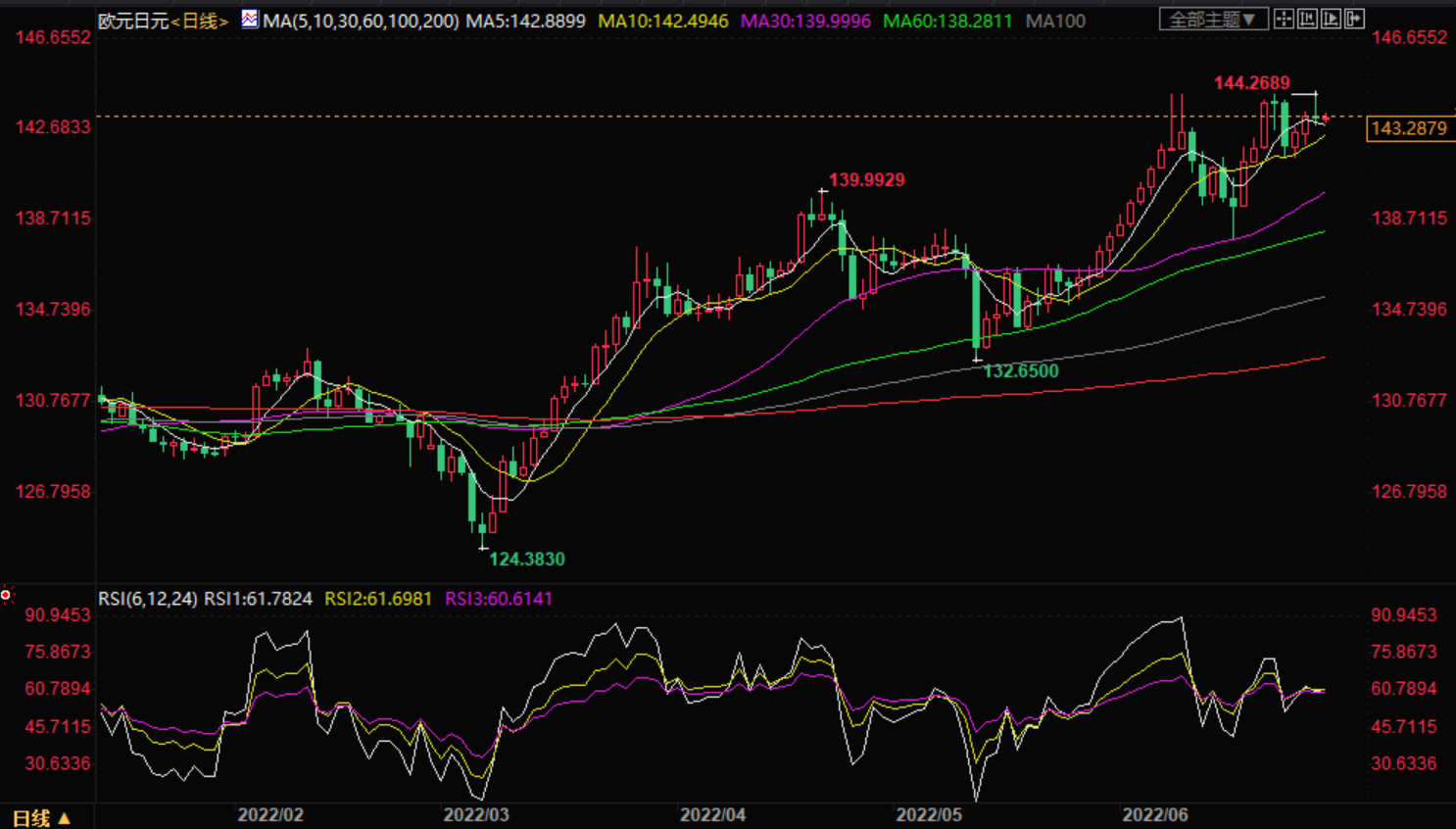Expand the 日线 period selector at bottom left

coord(41,817)
